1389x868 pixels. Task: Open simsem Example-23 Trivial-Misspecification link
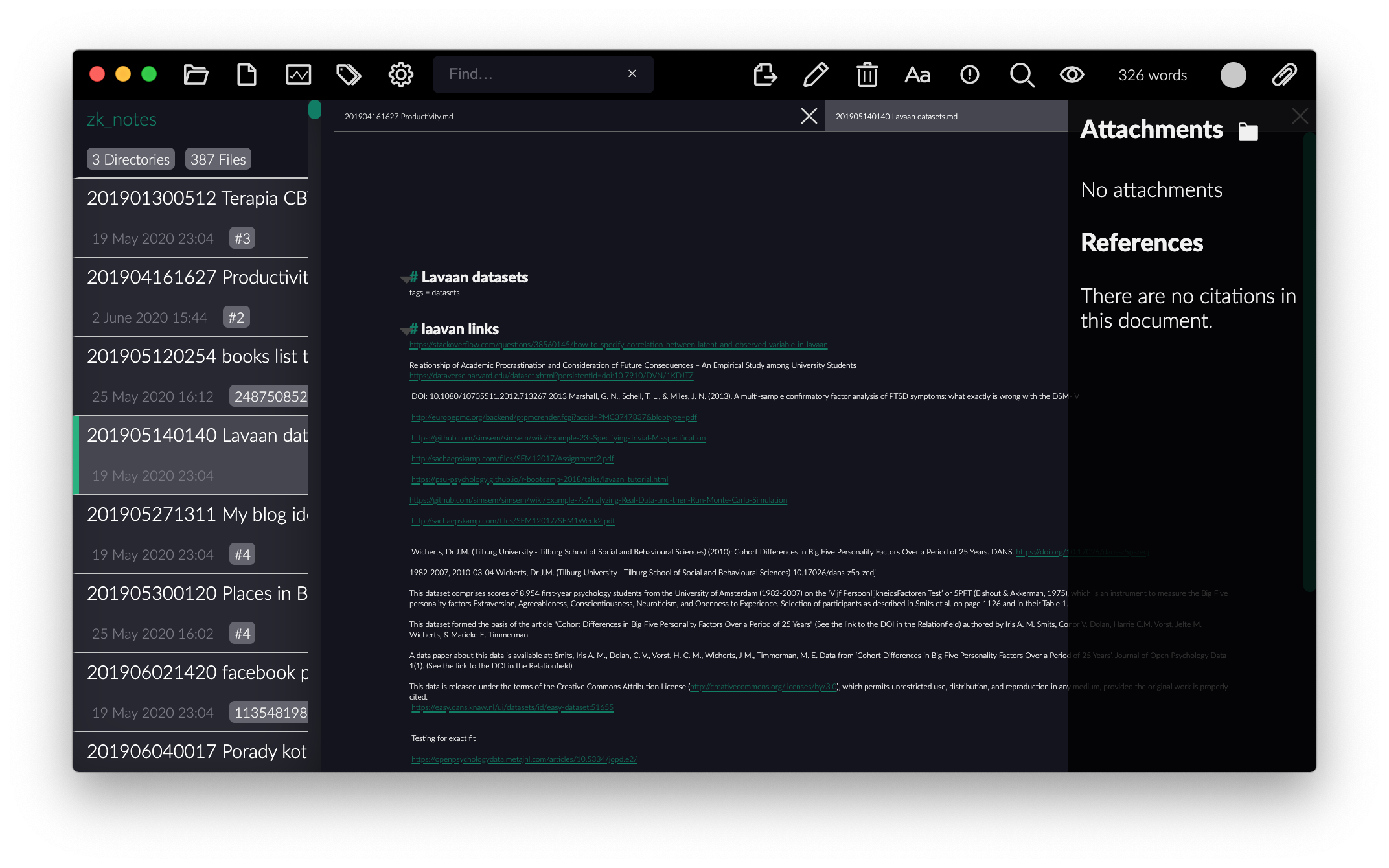(558, 438)
